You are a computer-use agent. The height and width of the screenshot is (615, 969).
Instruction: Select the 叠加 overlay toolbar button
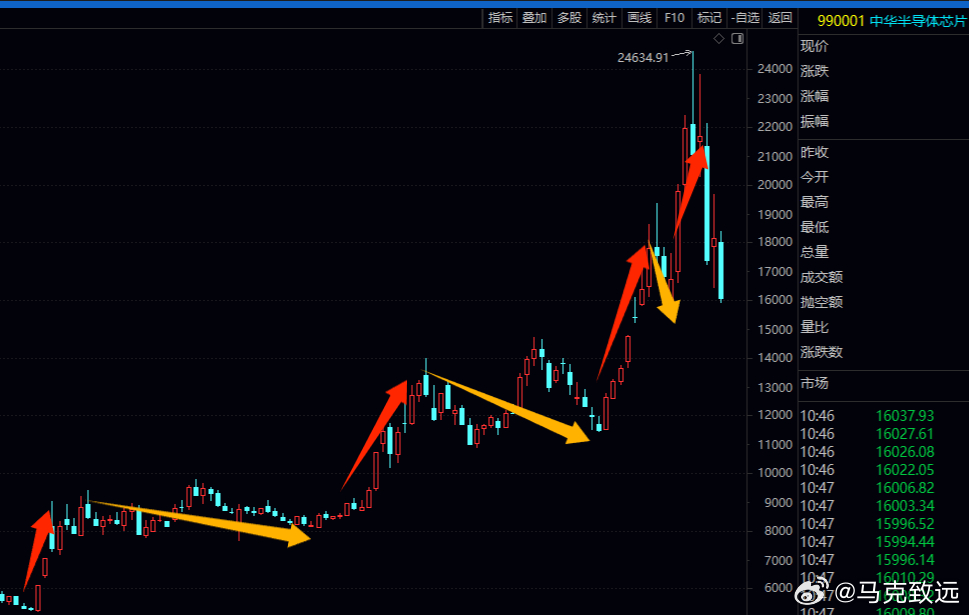(x=535, y=18)
